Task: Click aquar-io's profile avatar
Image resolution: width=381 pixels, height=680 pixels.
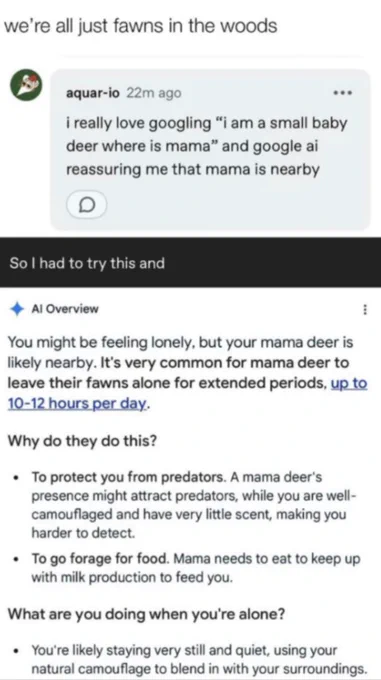Action: pos(26,85)
